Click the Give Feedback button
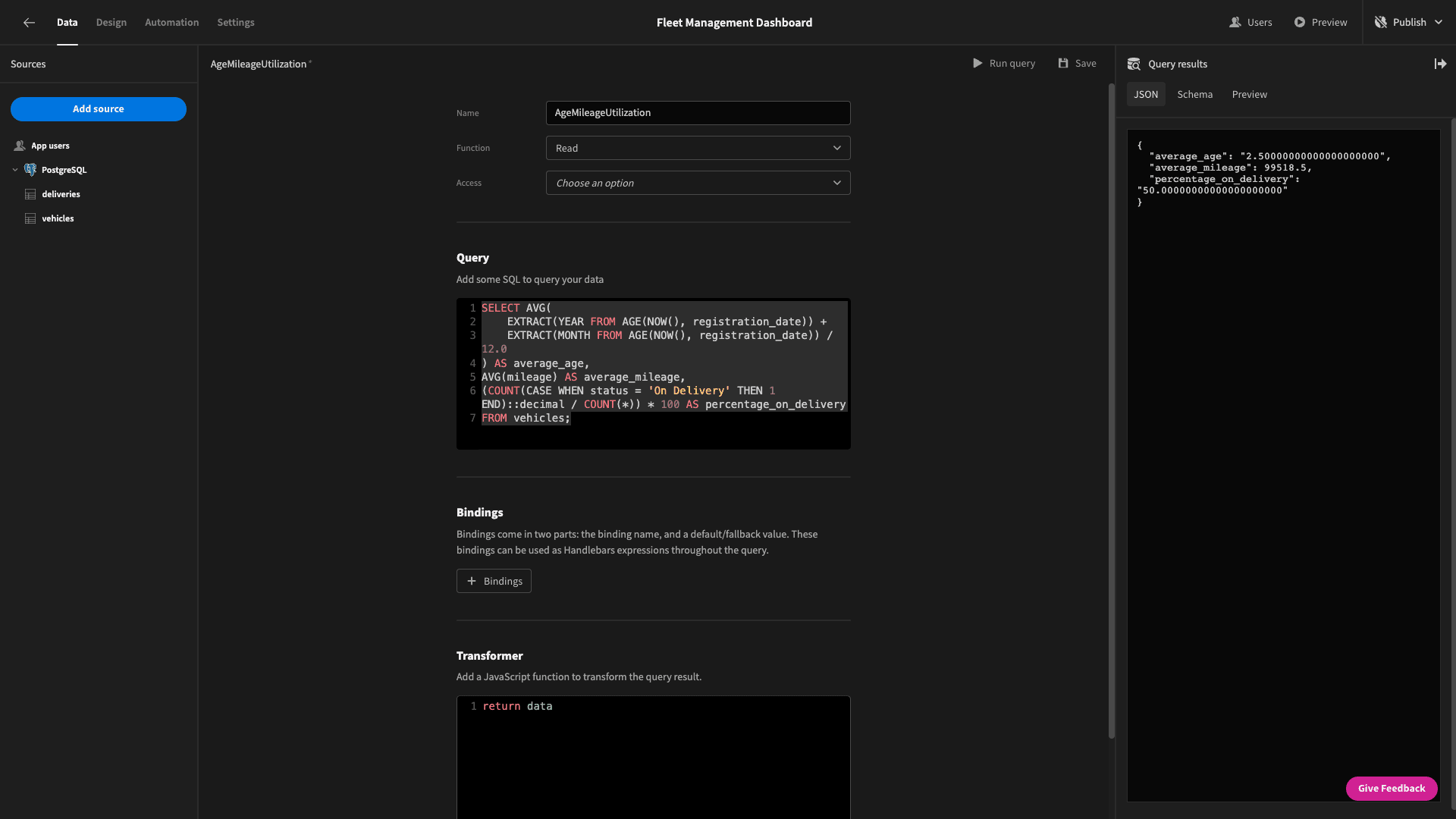This screenshot has height=819, width=1456. pyautogui.click(x=1392, y=789)
